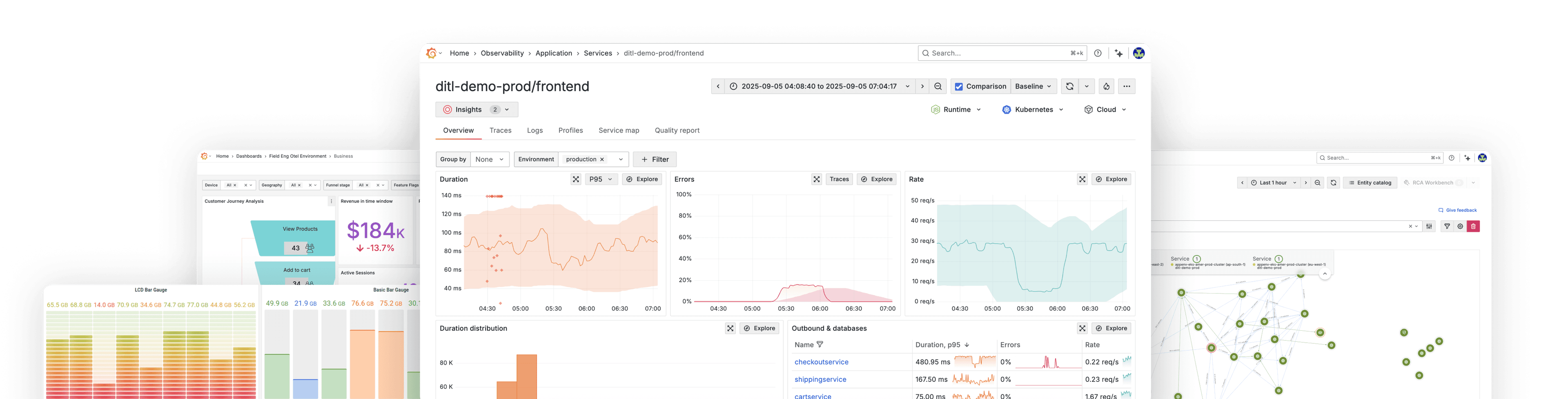
Task: Click the AI assistant sparkle icon
Action: [x=1119, y=54]
